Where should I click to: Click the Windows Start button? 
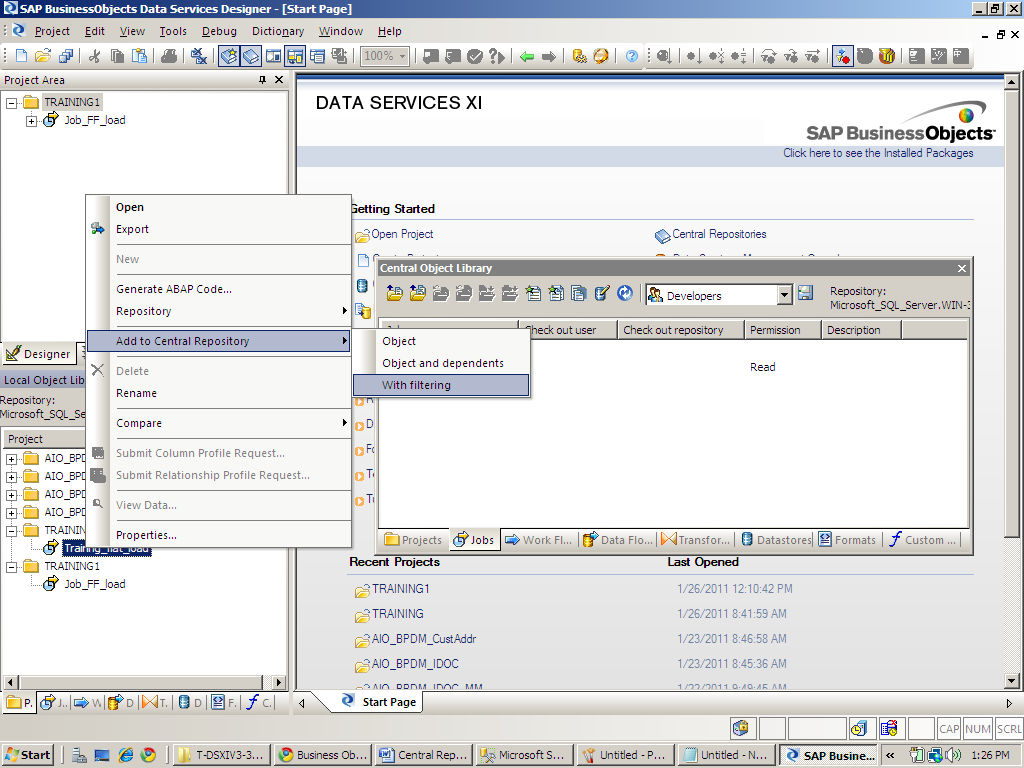27,756
